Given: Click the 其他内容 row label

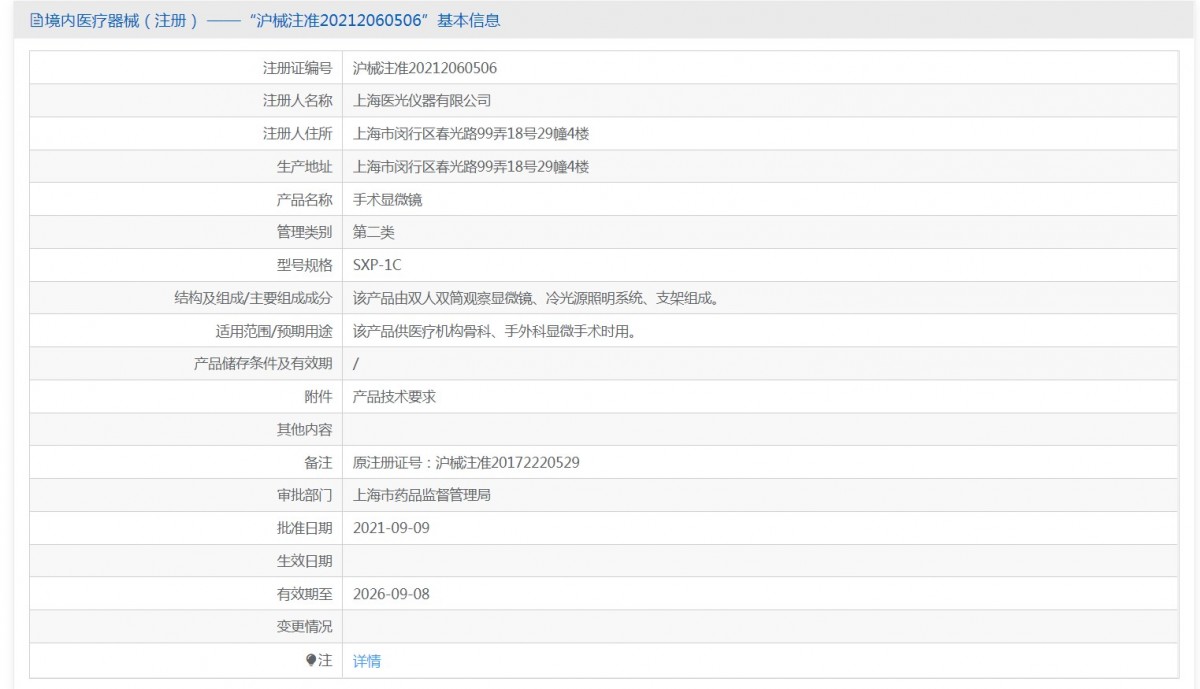Looking at the screenshot, I should tap(304, 430).
